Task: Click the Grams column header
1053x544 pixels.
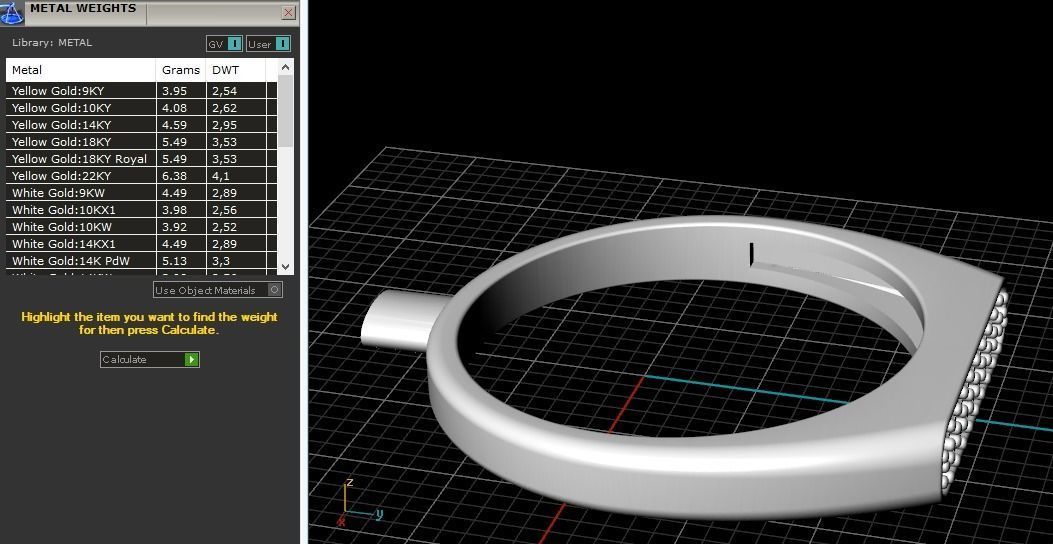Action: (x=181, y=70)
